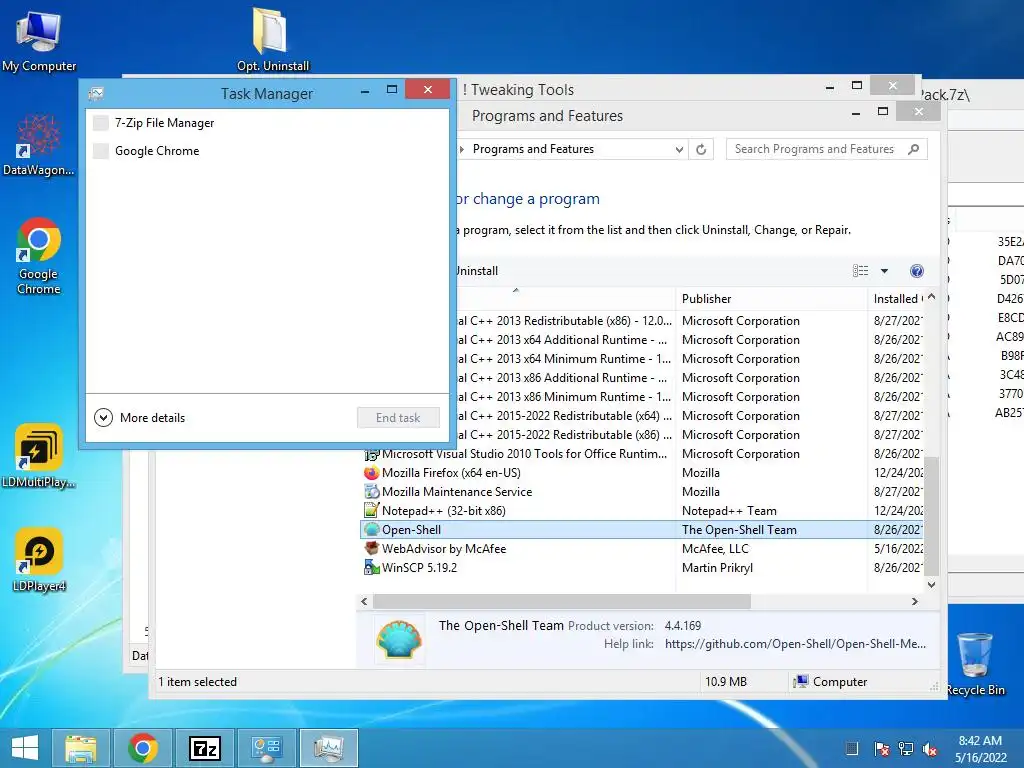Screen dimensions: 1024x768
Task: Open address bar history dropdown in Programs and Features
Action: (679, 149)
